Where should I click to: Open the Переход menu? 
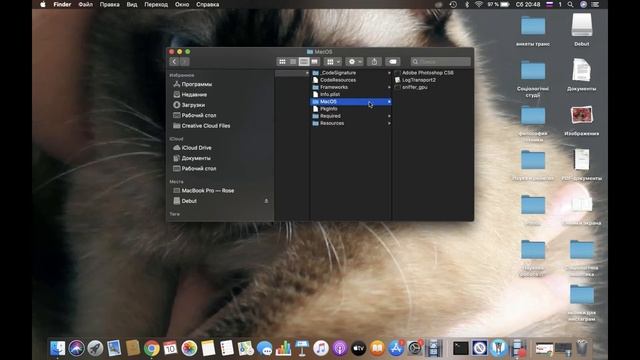click(x=156, y=4)
